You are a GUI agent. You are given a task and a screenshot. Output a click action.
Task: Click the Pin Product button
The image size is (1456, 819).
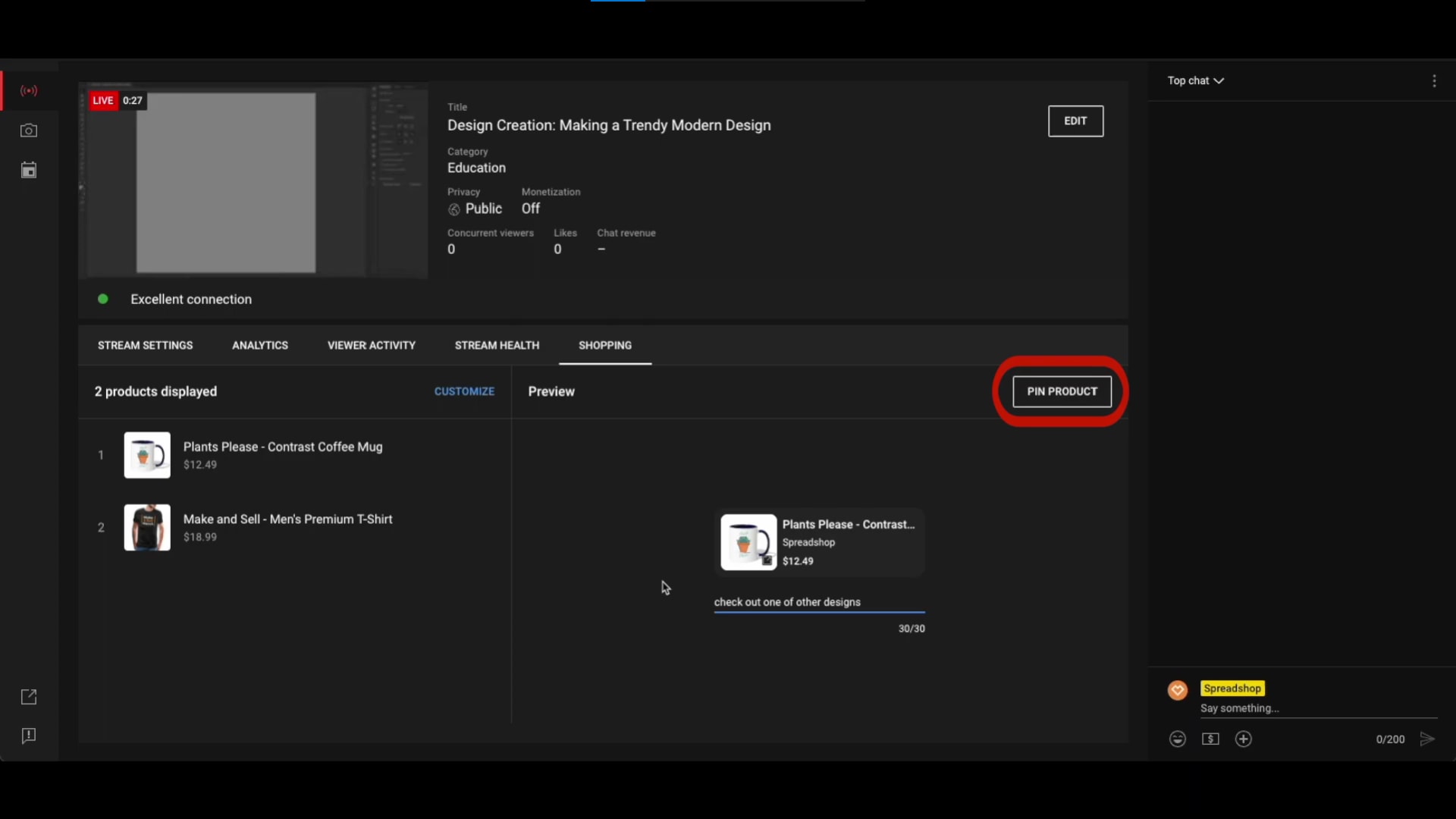pyautogui.click(x=1062, y=392)
